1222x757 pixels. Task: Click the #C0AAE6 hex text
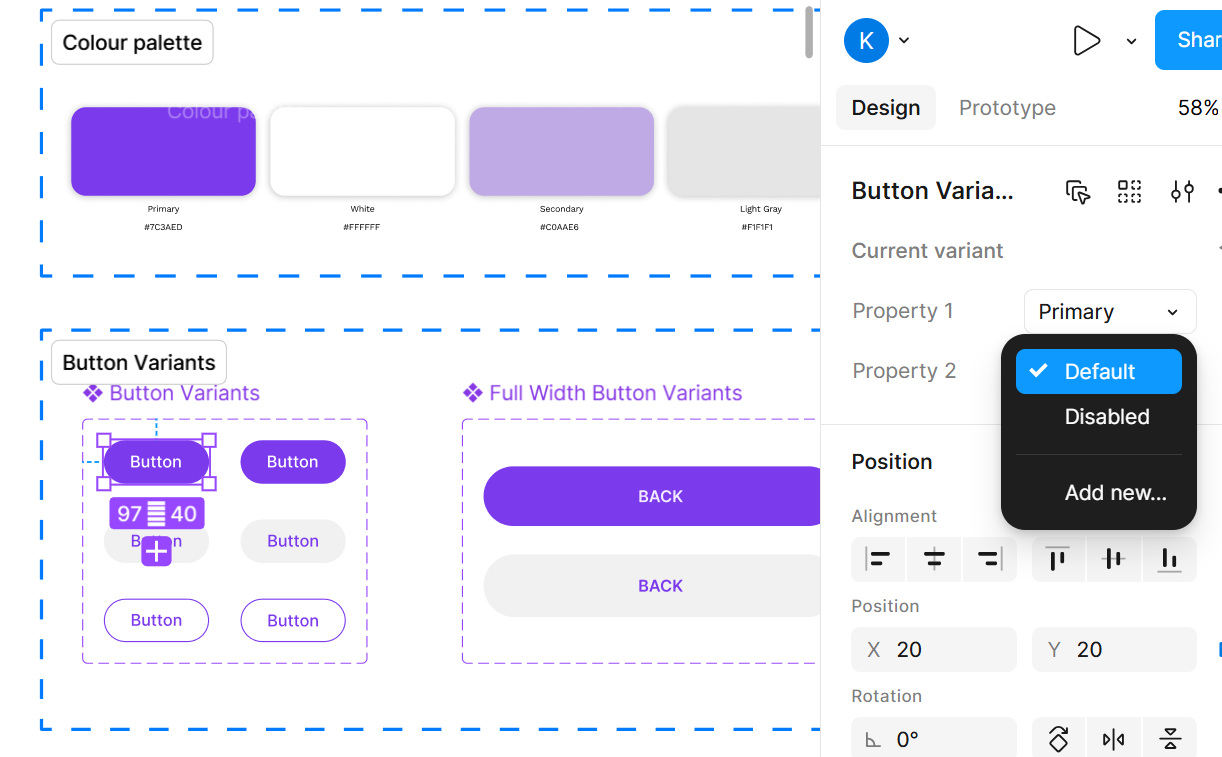pos(561,227)
